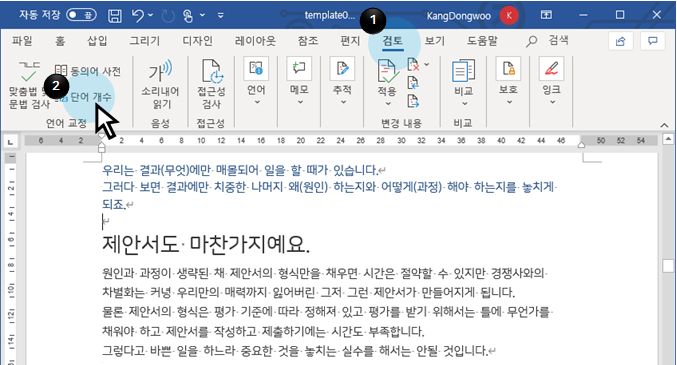
Task: Open the 파일 tab
Action: coord(22,41)
